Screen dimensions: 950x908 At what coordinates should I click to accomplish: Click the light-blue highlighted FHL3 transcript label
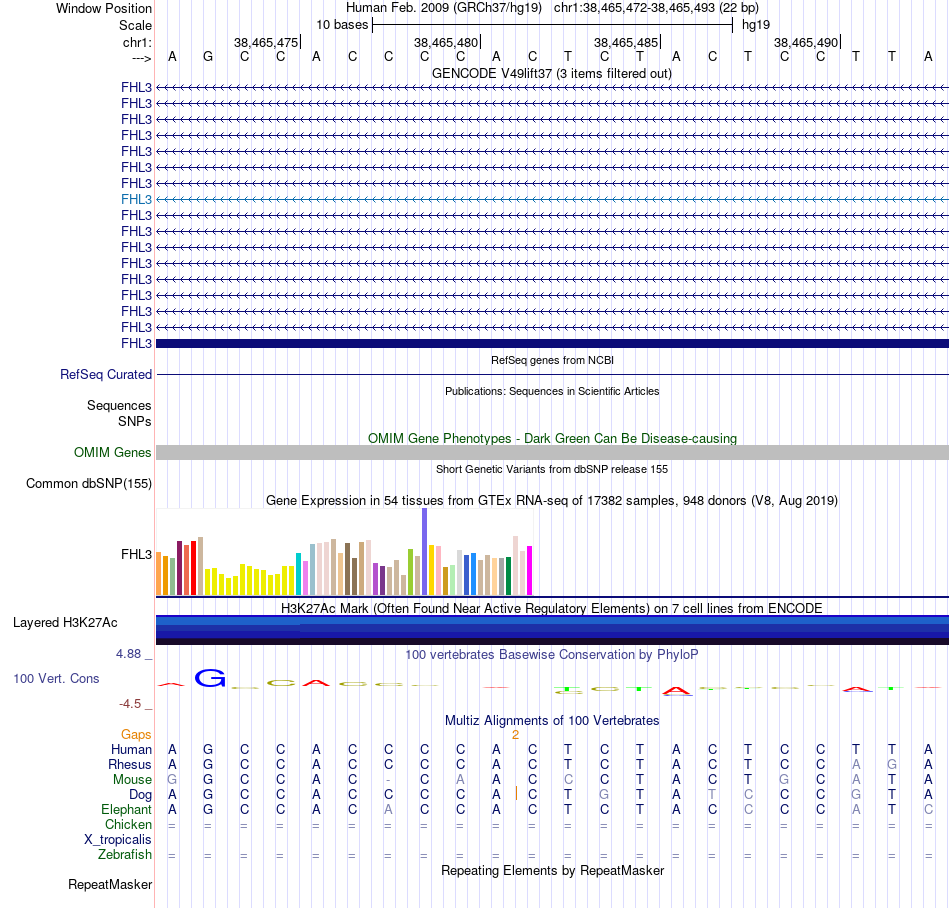click(136, 199)
